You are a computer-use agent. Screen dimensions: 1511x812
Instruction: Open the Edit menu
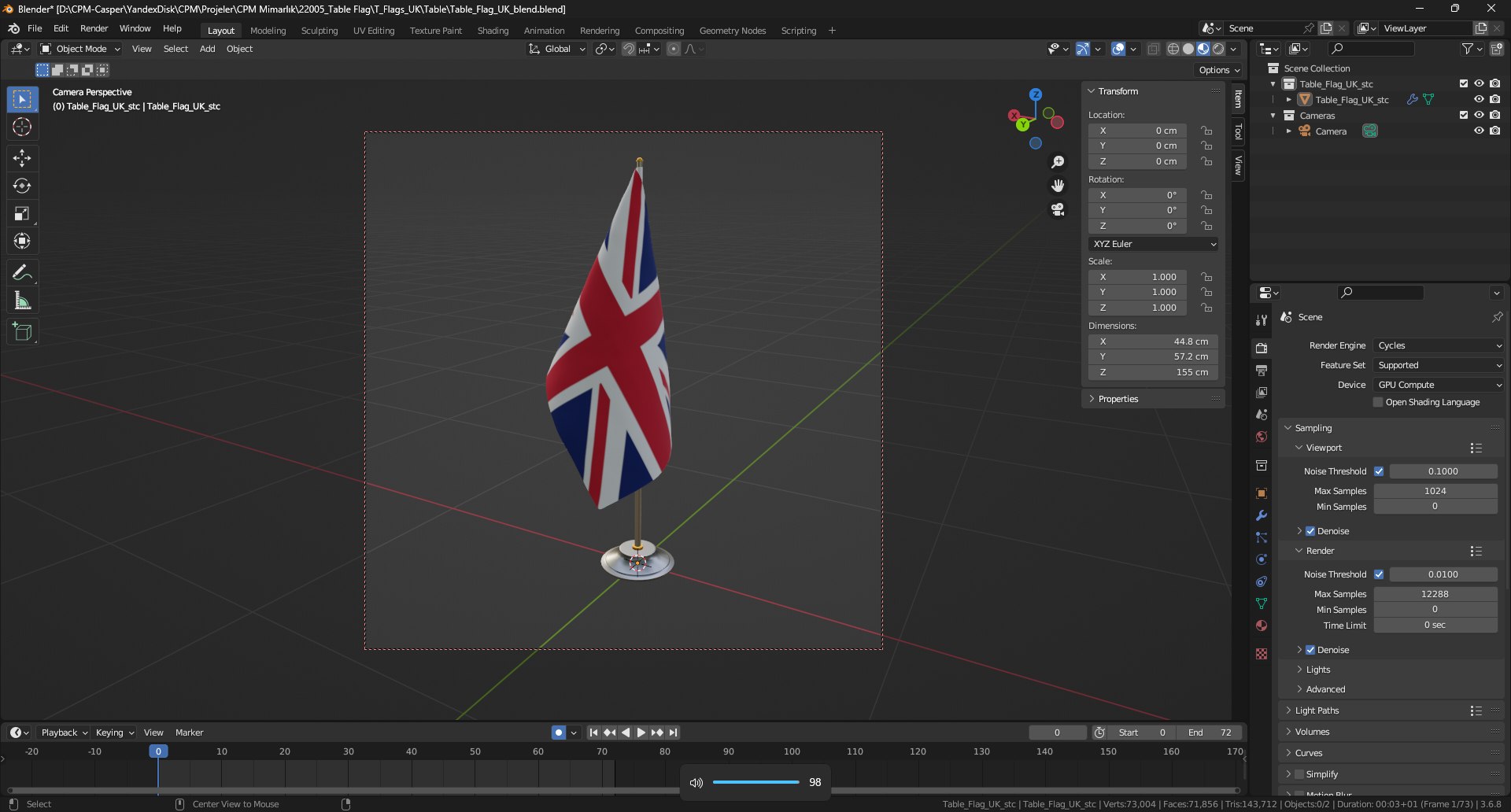[x=61, y=28]
